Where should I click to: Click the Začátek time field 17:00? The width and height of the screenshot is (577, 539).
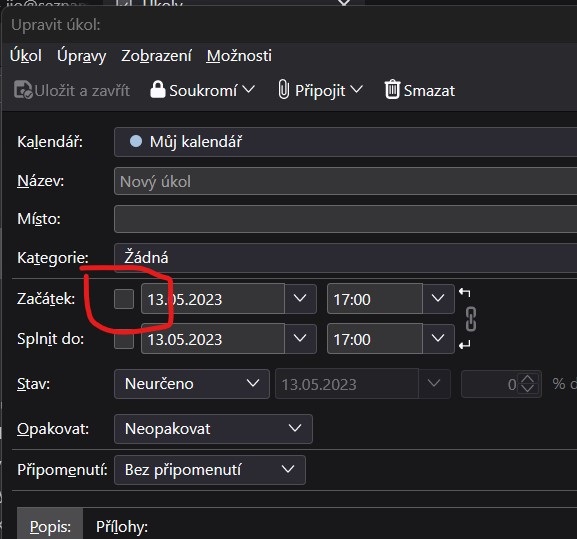[375, 299]
